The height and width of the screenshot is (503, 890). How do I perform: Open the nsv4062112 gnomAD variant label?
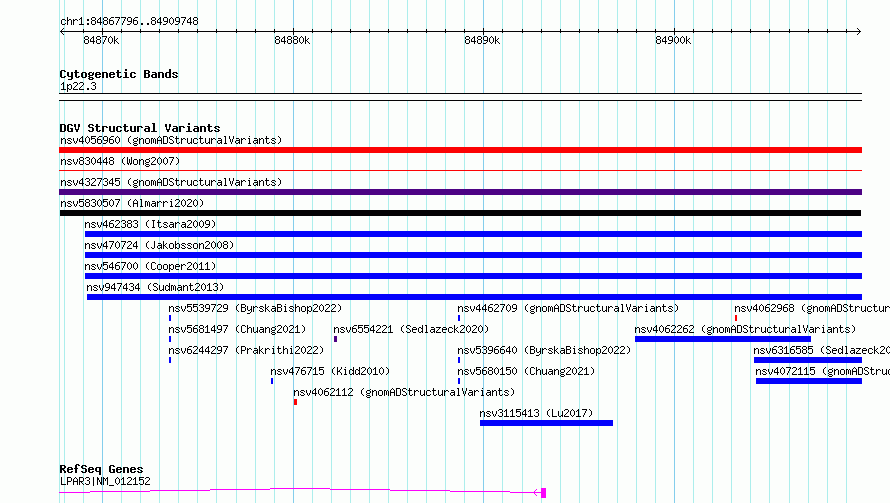click(x=404, y=392)
